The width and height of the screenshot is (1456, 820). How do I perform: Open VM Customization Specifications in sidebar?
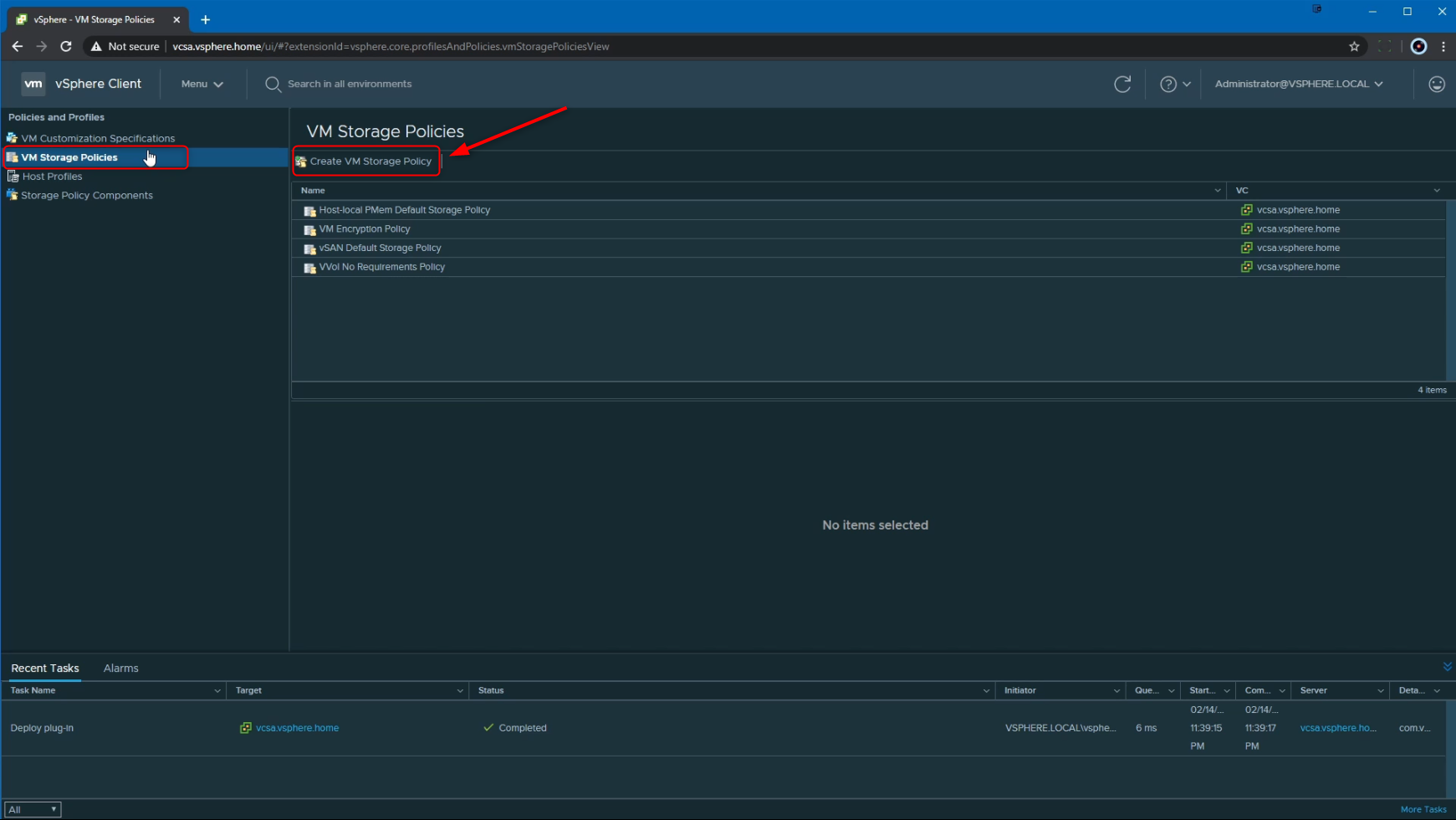[98, 138]
